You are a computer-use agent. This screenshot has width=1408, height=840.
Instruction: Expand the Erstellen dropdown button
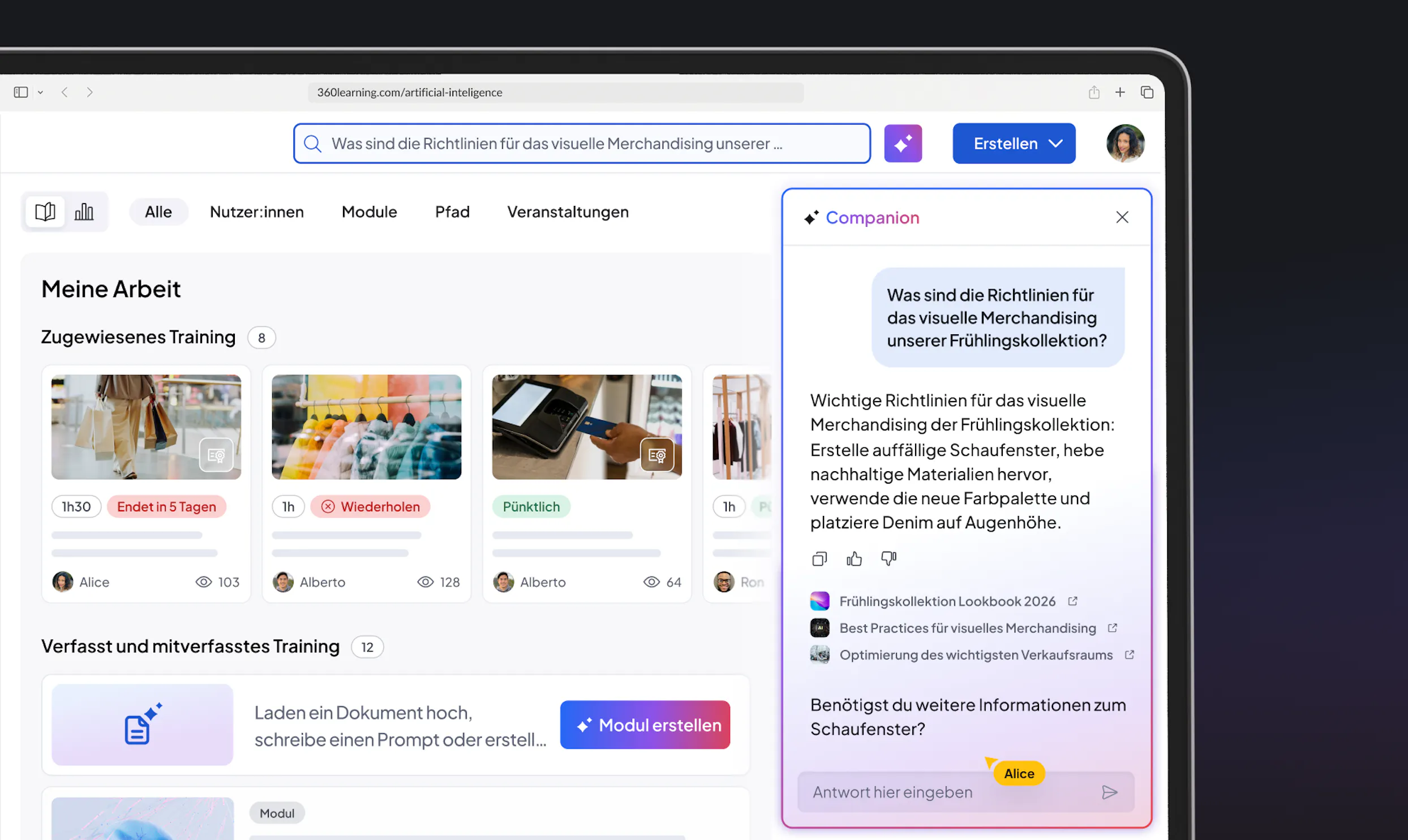[x=1014, y=143]
